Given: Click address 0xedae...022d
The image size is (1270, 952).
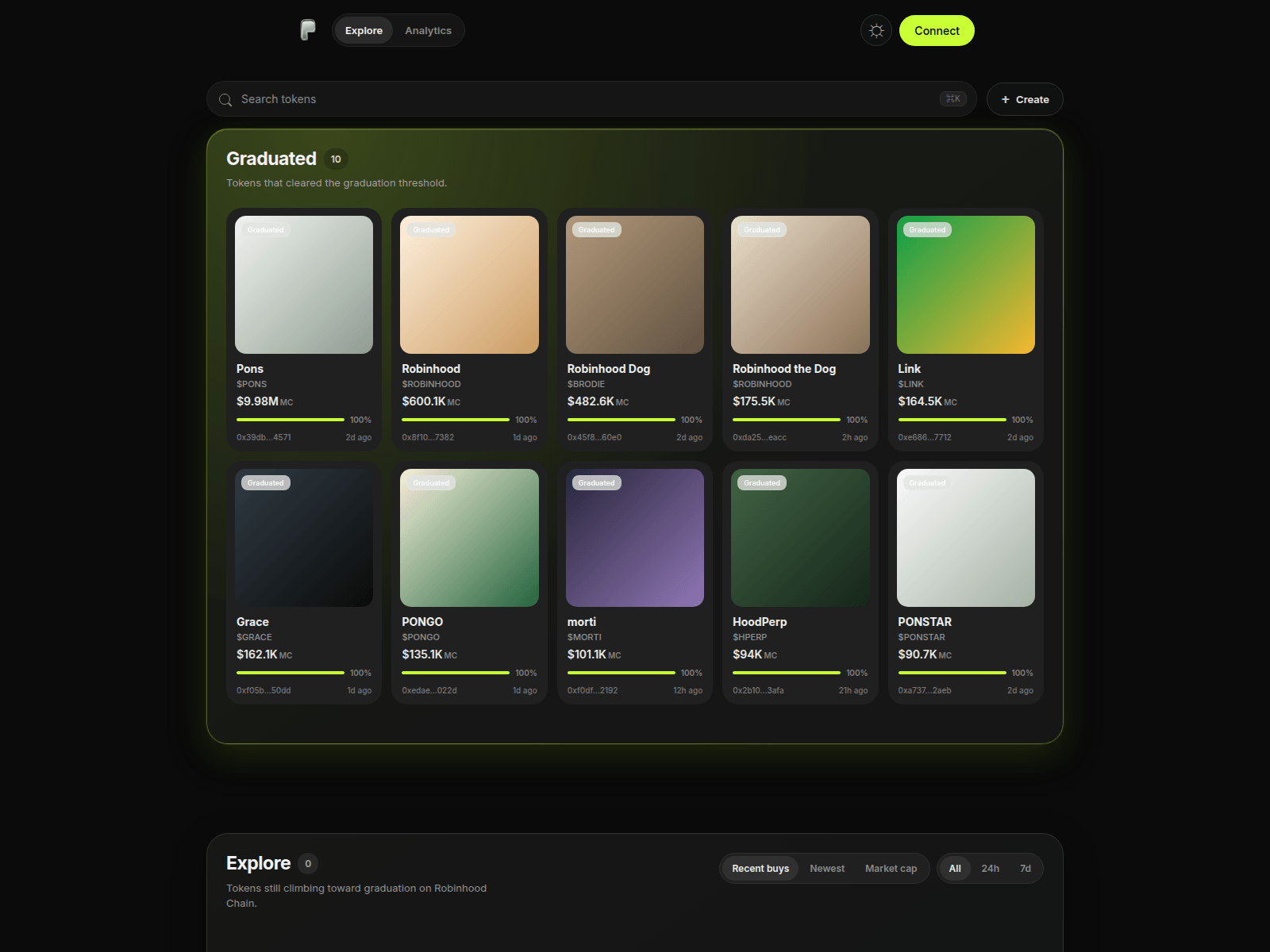Looking at the screenshot, I should (429, 690).
